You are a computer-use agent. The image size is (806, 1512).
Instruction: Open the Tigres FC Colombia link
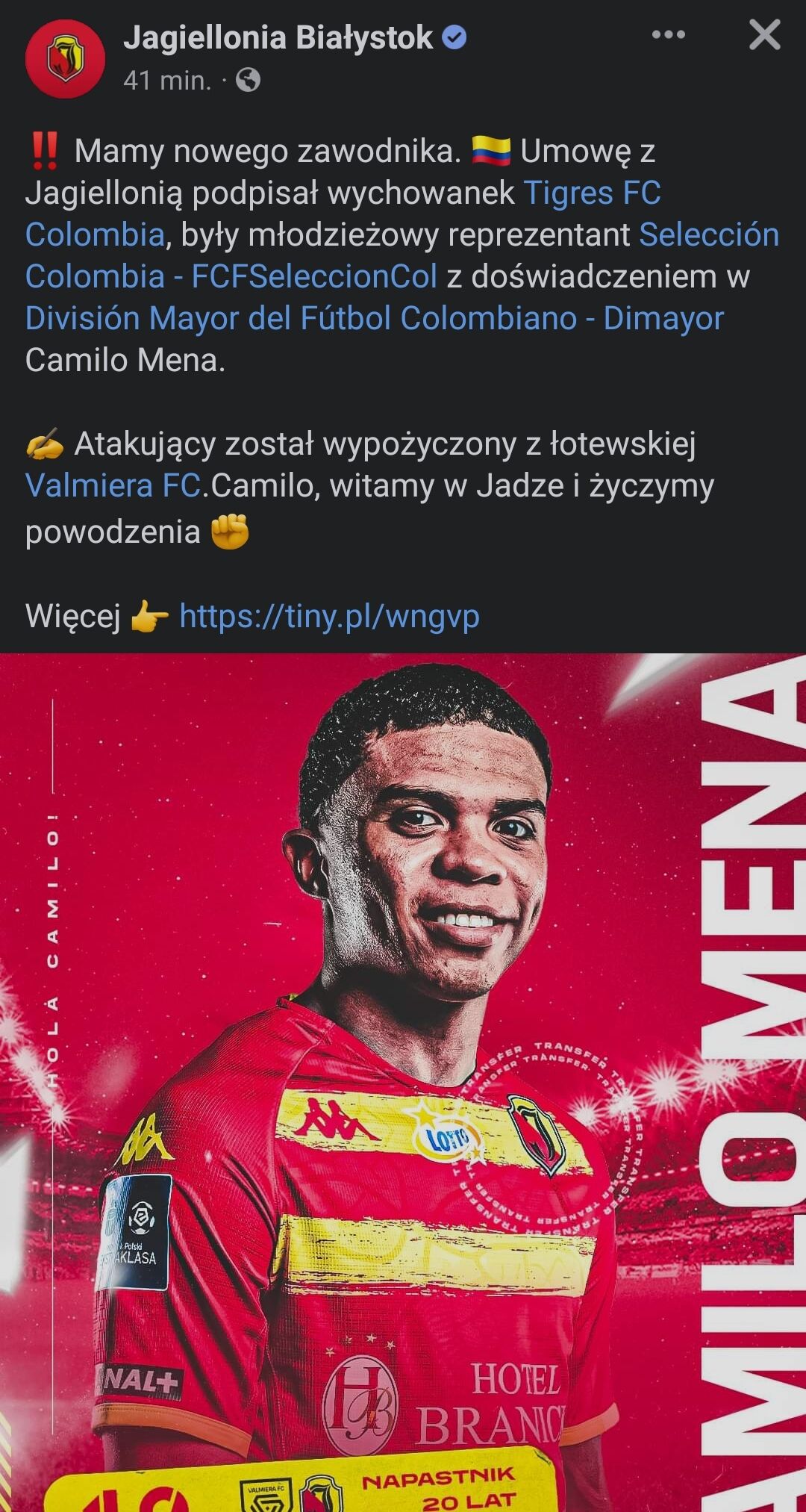(343, 214)
